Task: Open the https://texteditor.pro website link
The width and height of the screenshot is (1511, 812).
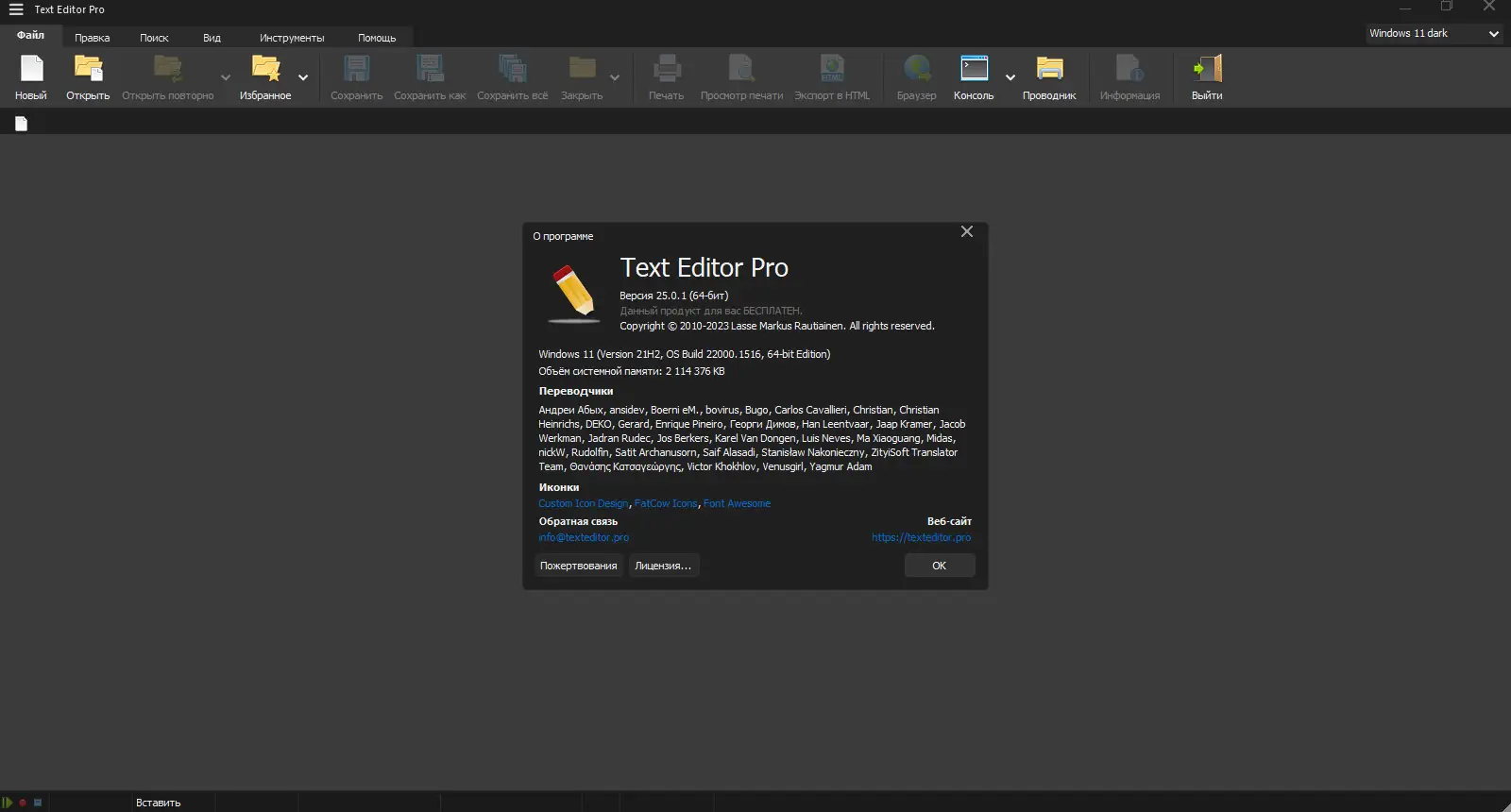Action: 921,537
